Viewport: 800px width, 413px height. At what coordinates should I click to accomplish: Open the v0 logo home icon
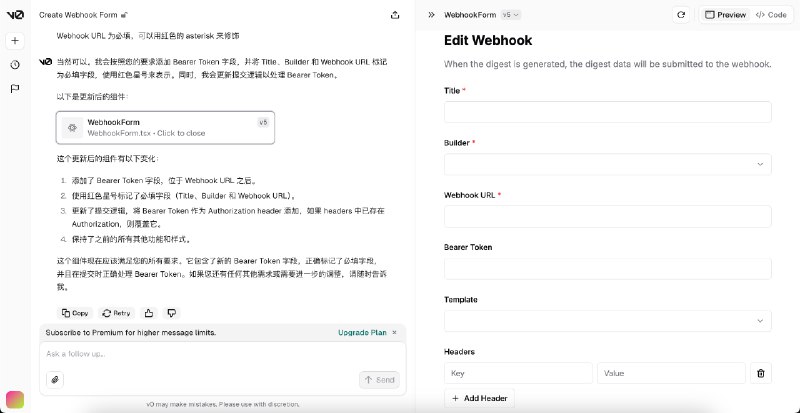pyautogui.click(x=15, y=15)
